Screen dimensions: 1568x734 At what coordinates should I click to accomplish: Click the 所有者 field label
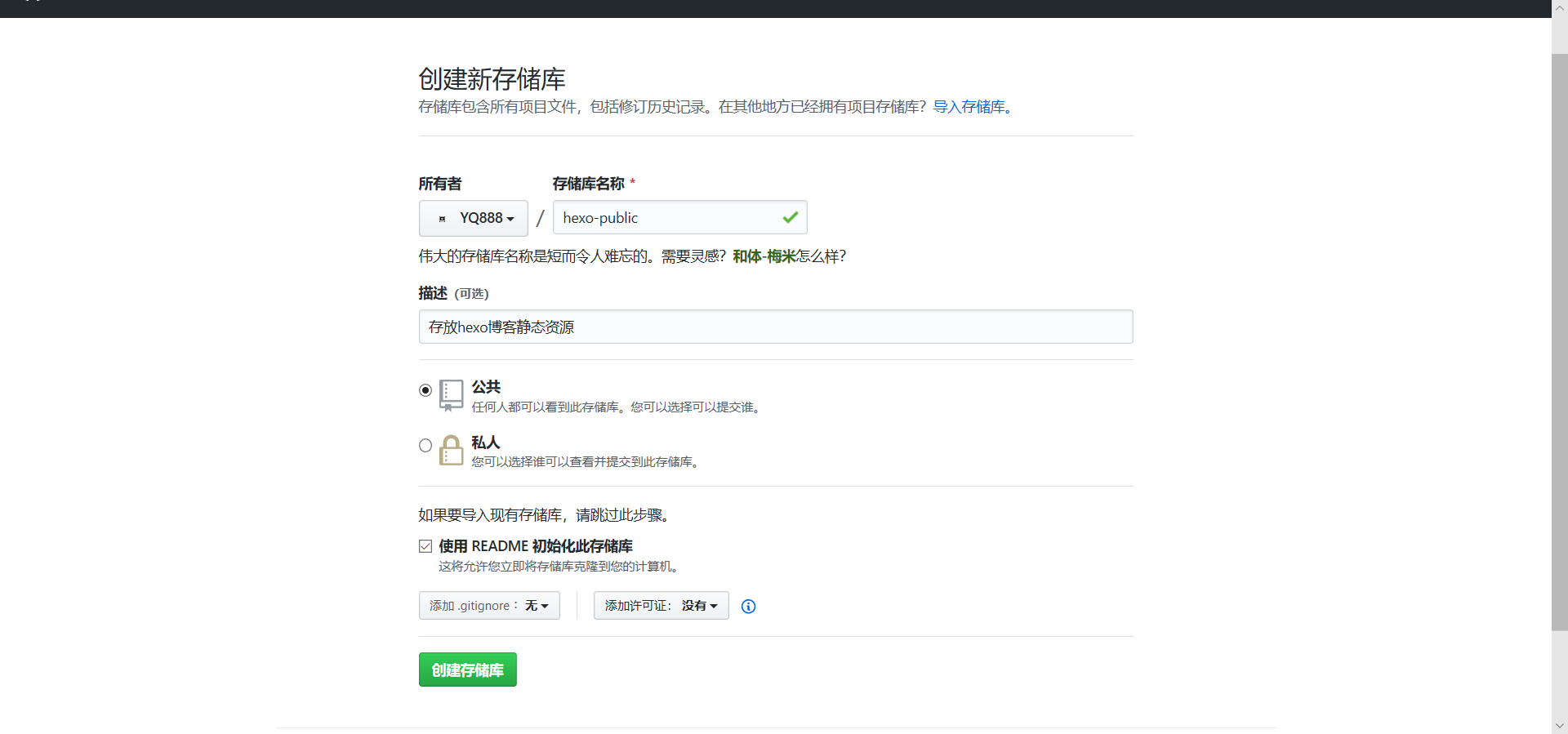440,184
